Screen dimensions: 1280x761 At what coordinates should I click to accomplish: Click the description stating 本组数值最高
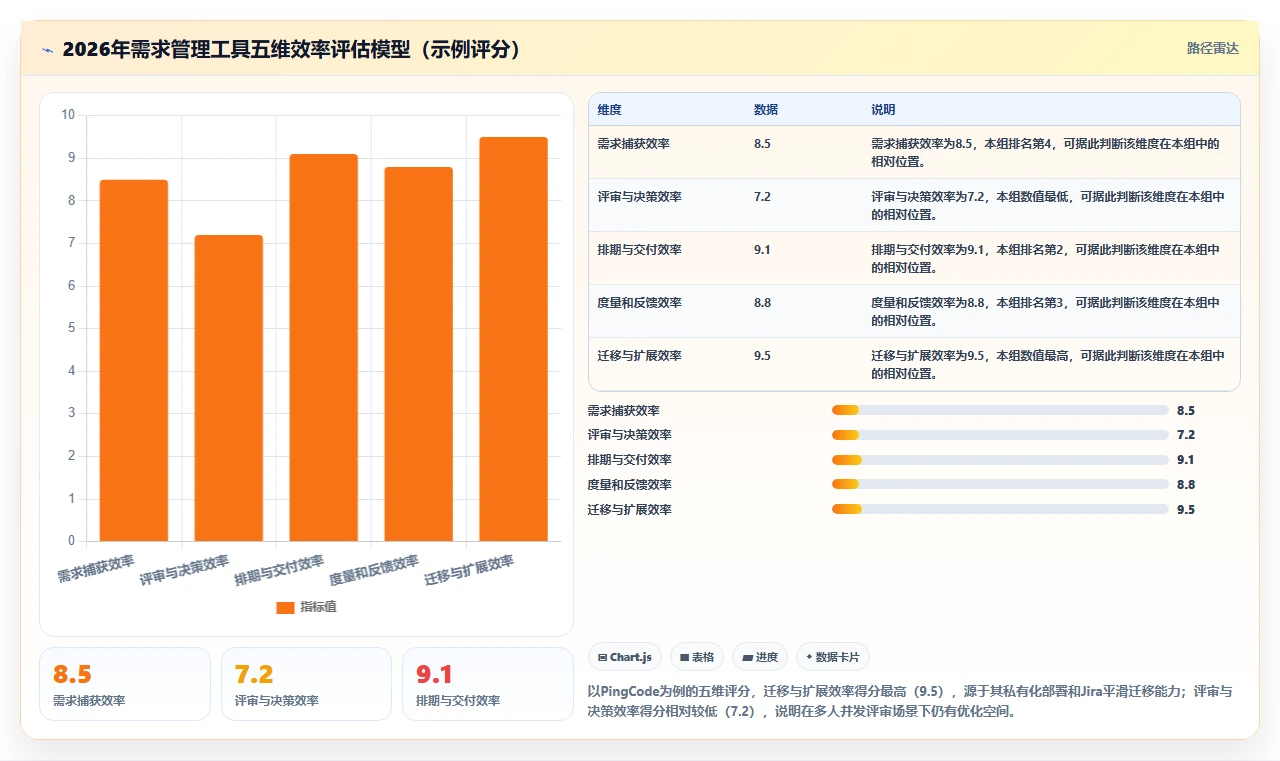(1048, 365)
